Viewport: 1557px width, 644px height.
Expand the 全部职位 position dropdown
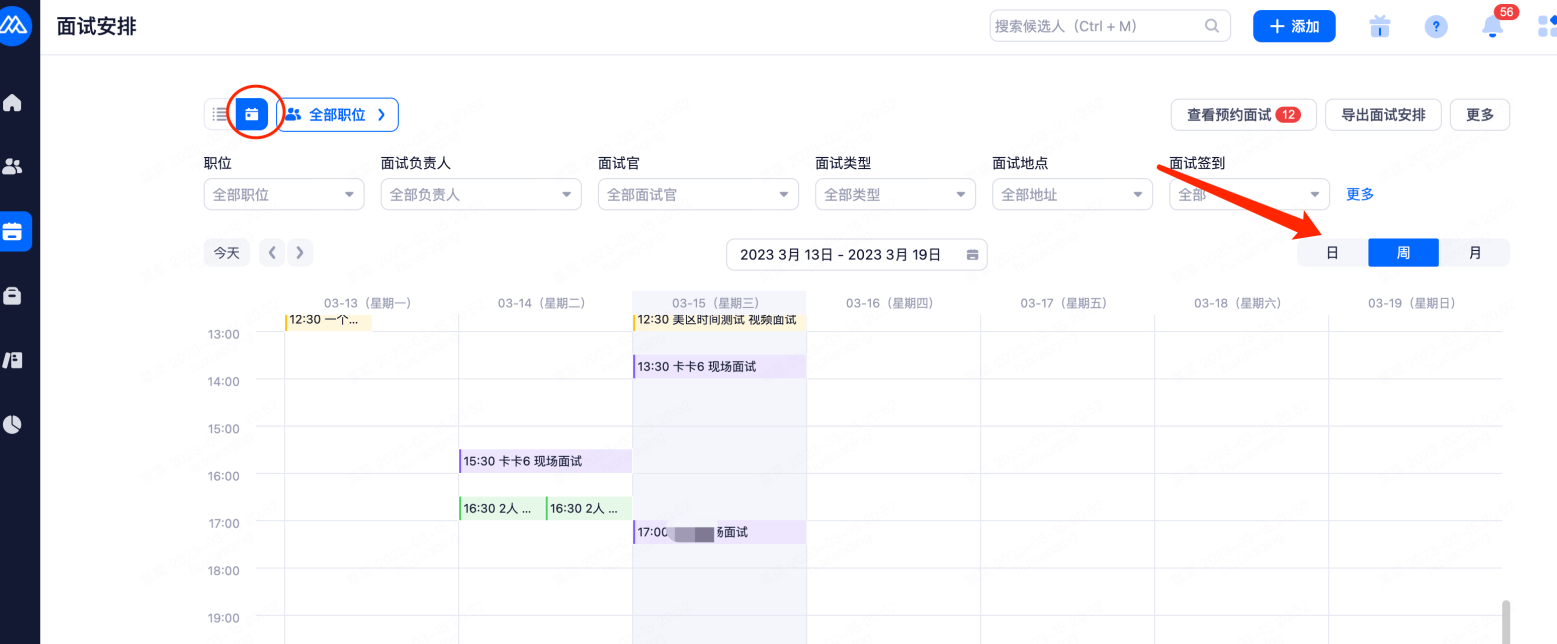[283, 195]
